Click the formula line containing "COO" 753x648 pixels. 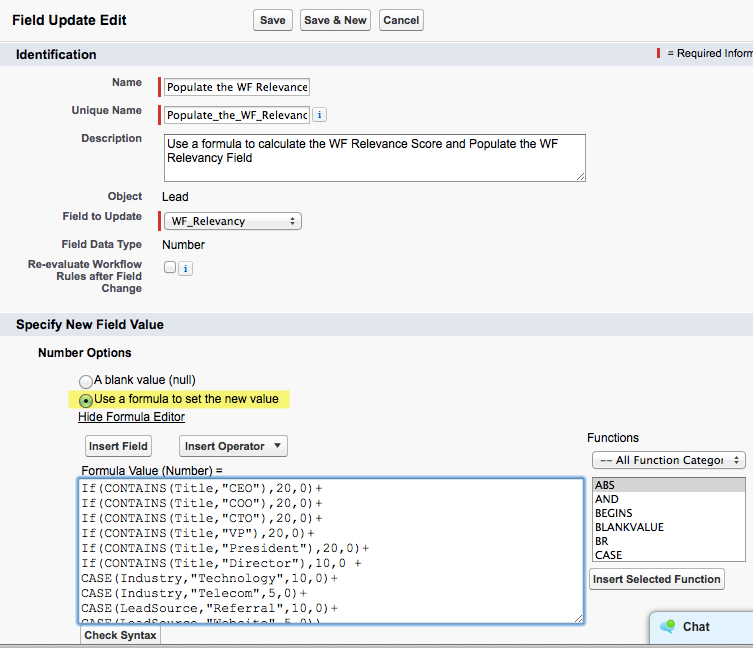point(202,503)
